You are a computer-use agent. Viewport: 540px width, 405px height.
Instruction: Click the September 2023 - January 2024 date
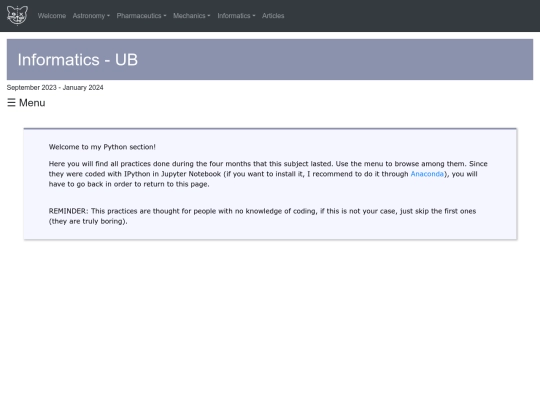point(55,87)
